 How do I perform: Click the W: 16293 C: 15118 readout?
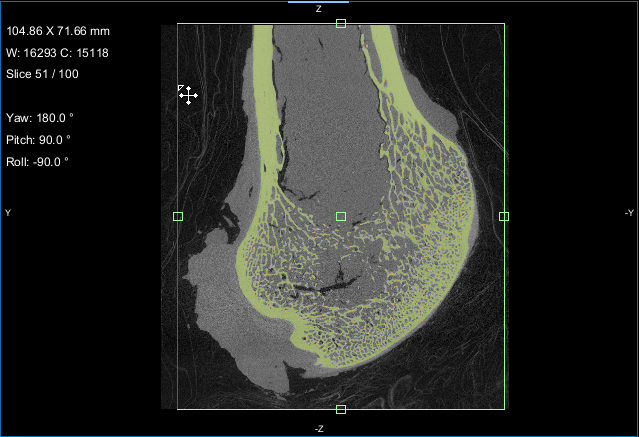[x=58, y=53]
